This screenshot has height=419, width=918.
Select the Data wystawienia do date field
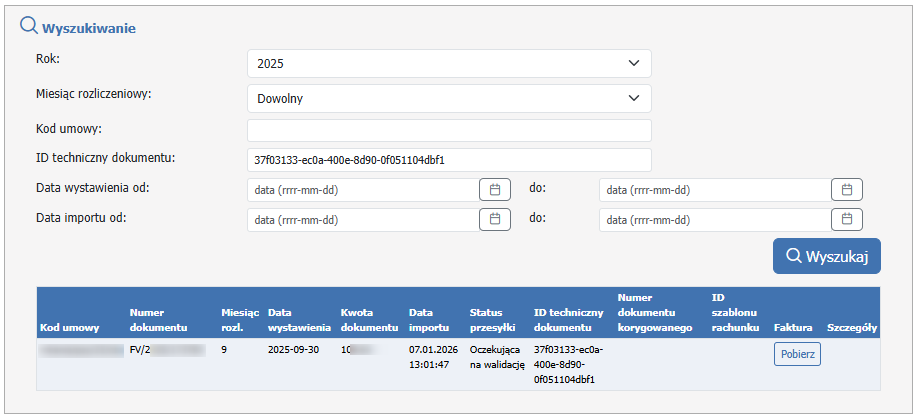714,190
